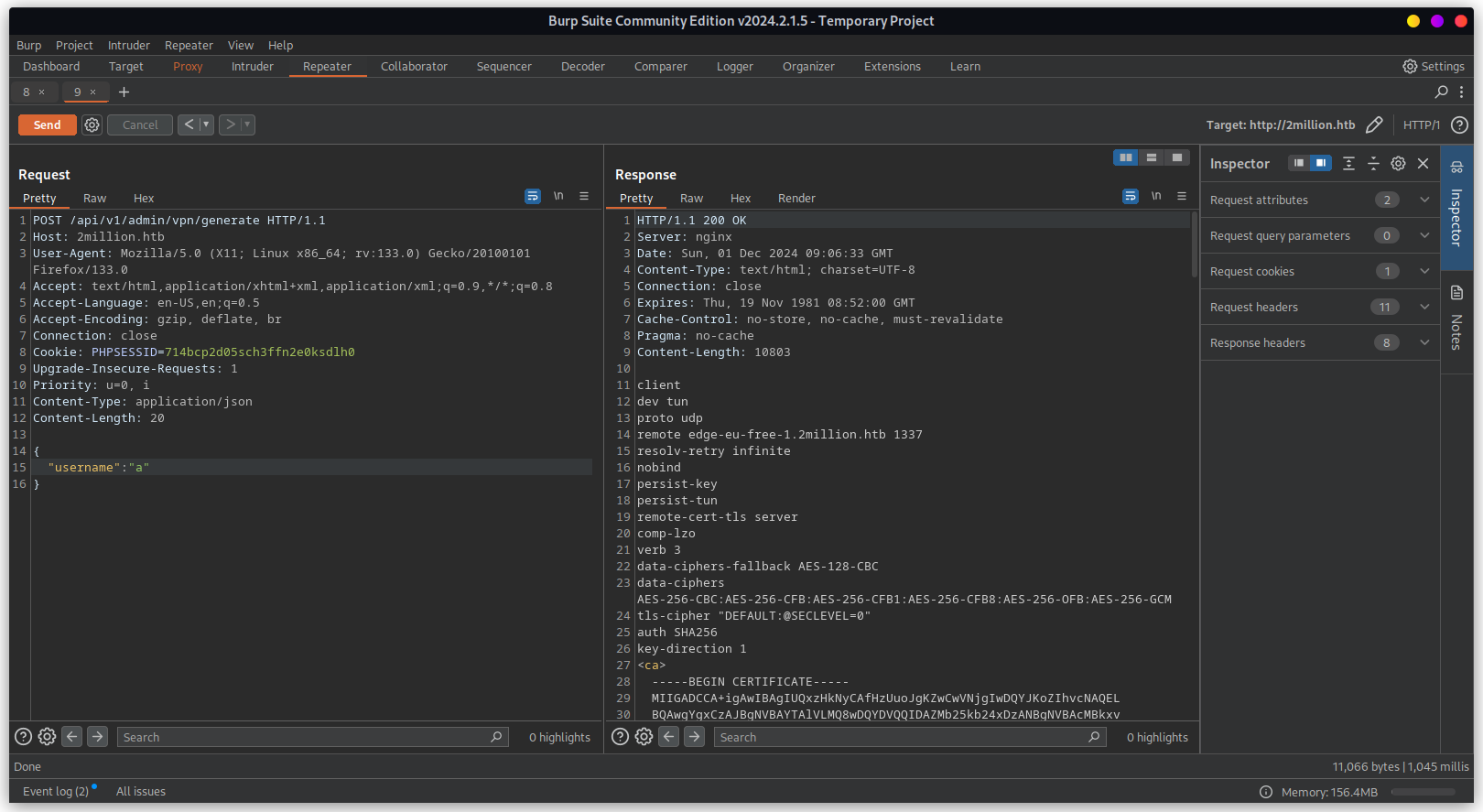Toggle the HTTP/1 protocol selector

[1421, 125]
